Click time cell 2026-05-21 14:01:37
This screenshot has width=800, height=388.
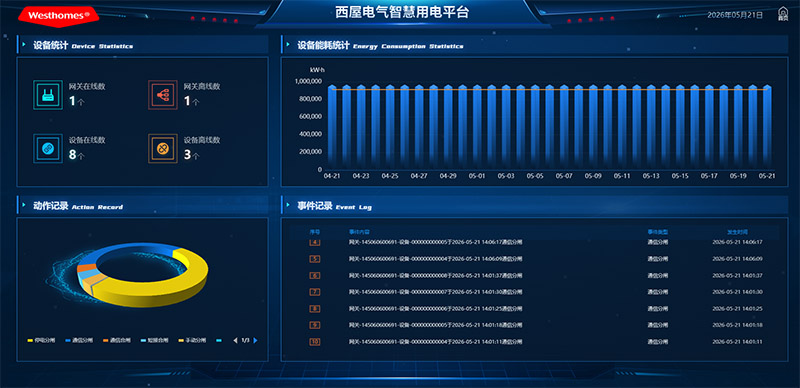pyautogui.click(x=737, y=276)
